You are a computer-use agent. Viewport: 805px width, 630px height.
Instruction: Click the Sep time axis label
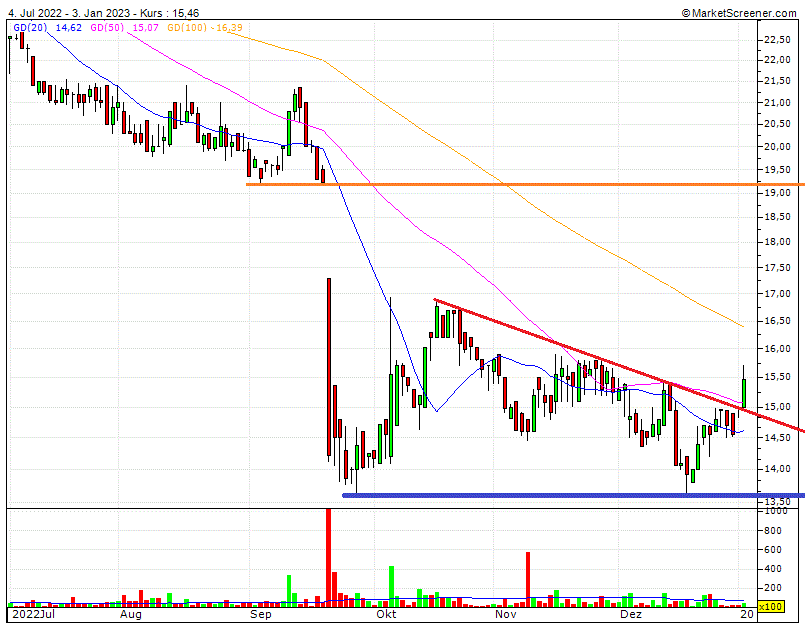tap(261, 615)
